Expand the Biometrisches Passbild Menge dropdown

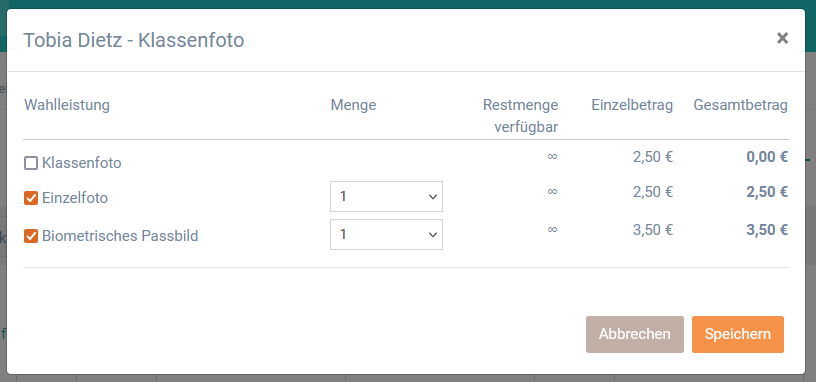click(x=386, y=234)
